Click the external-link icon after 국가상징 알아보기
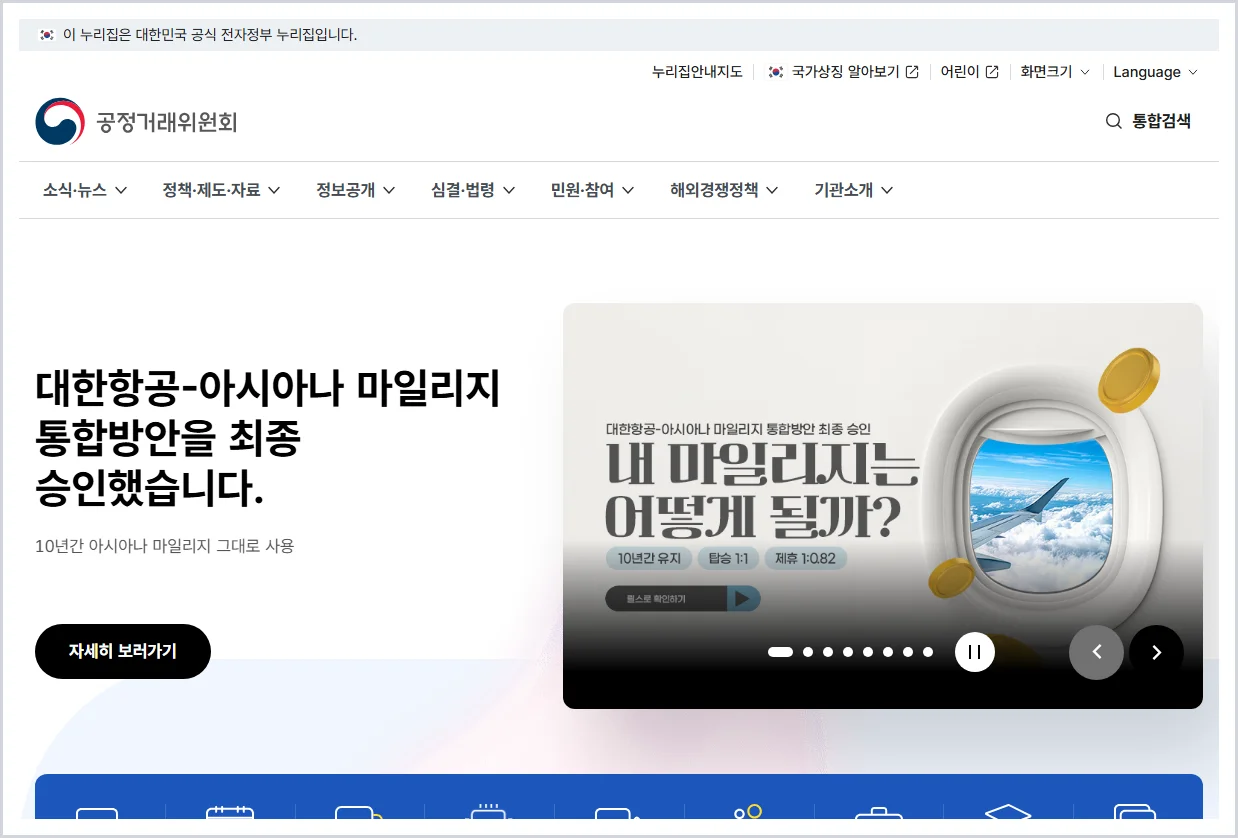This screenshot has width=1238, height=838. (912, 72)
